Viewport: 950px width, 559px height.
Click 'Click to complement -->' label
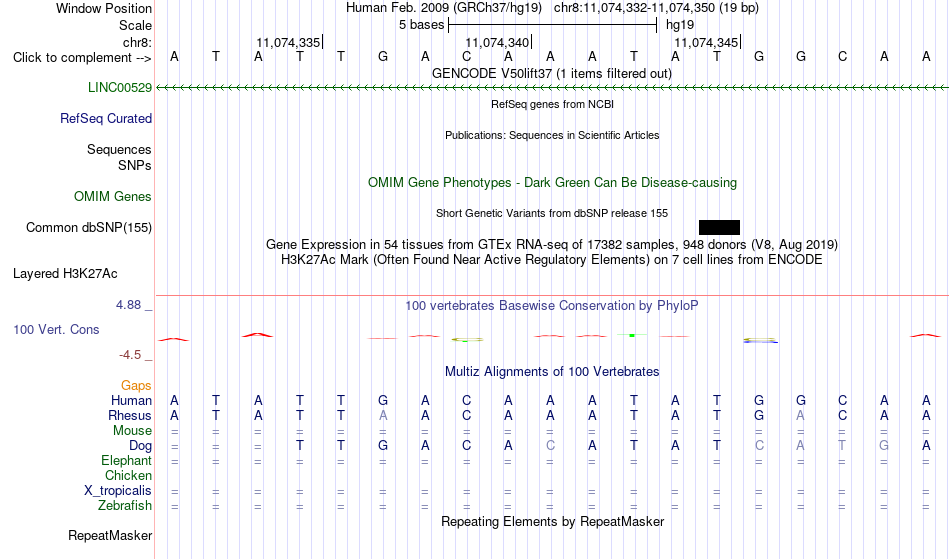pos(82,58)
